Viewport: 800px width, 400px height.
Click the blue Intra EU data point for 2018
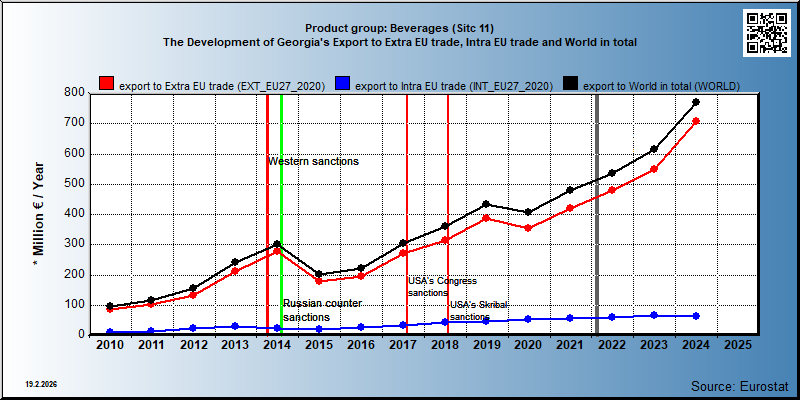coord(444,322)
